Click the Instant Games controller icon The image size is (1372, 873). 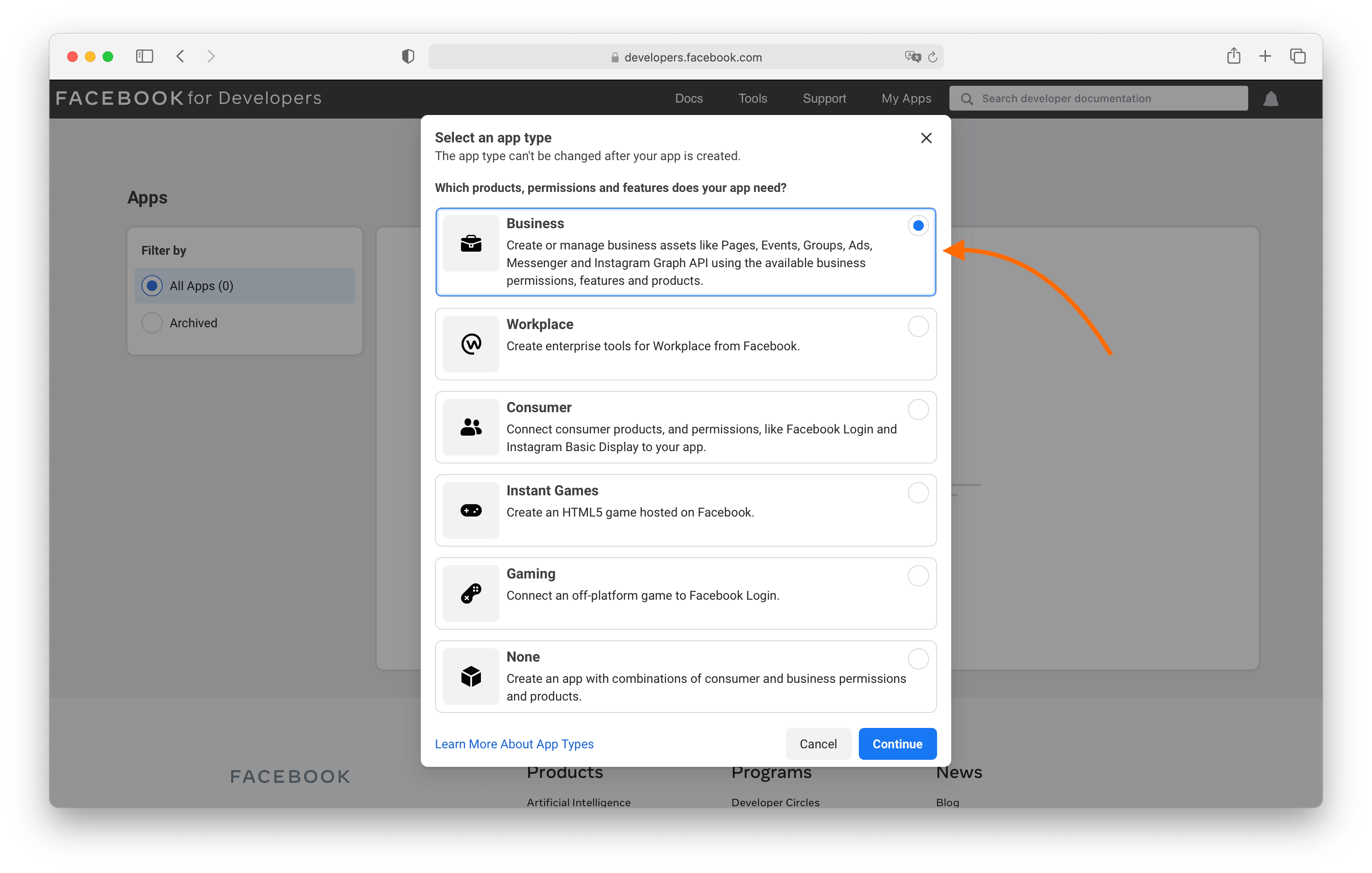point(471,510)
